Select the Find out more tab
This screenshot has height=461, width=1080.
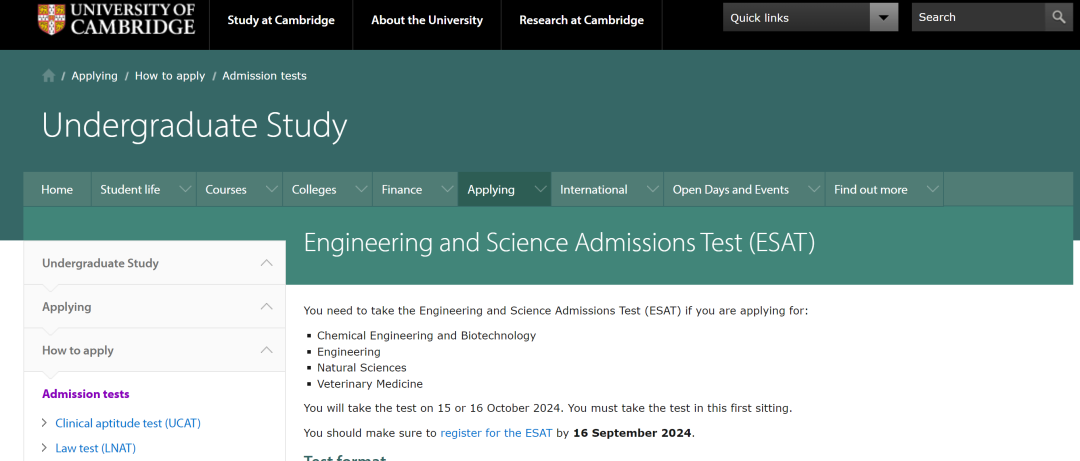[871, 189]
